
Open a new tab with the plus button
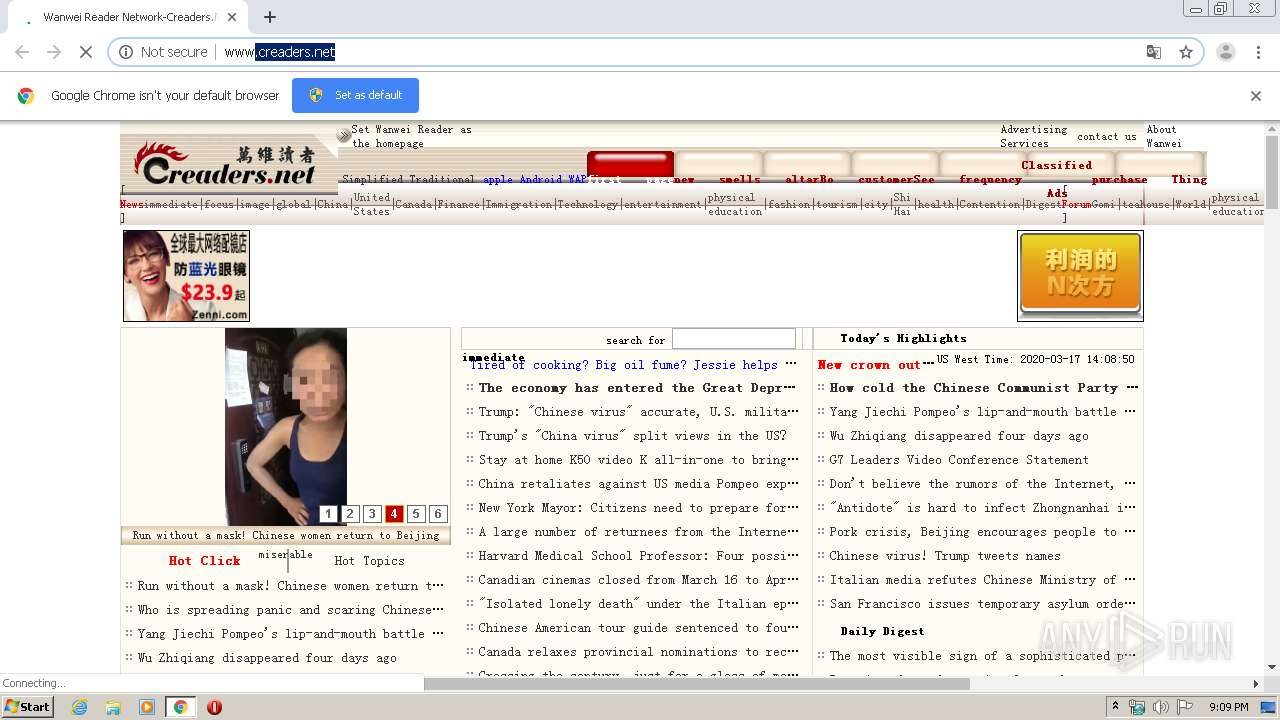[x=270, y=17]
